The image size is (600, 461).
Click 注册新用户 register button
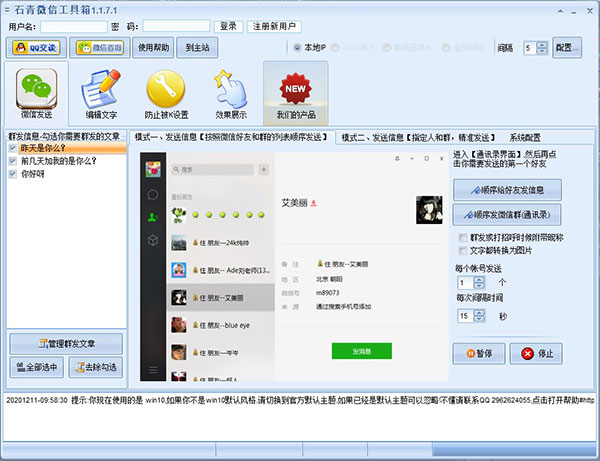coord(274,26)
